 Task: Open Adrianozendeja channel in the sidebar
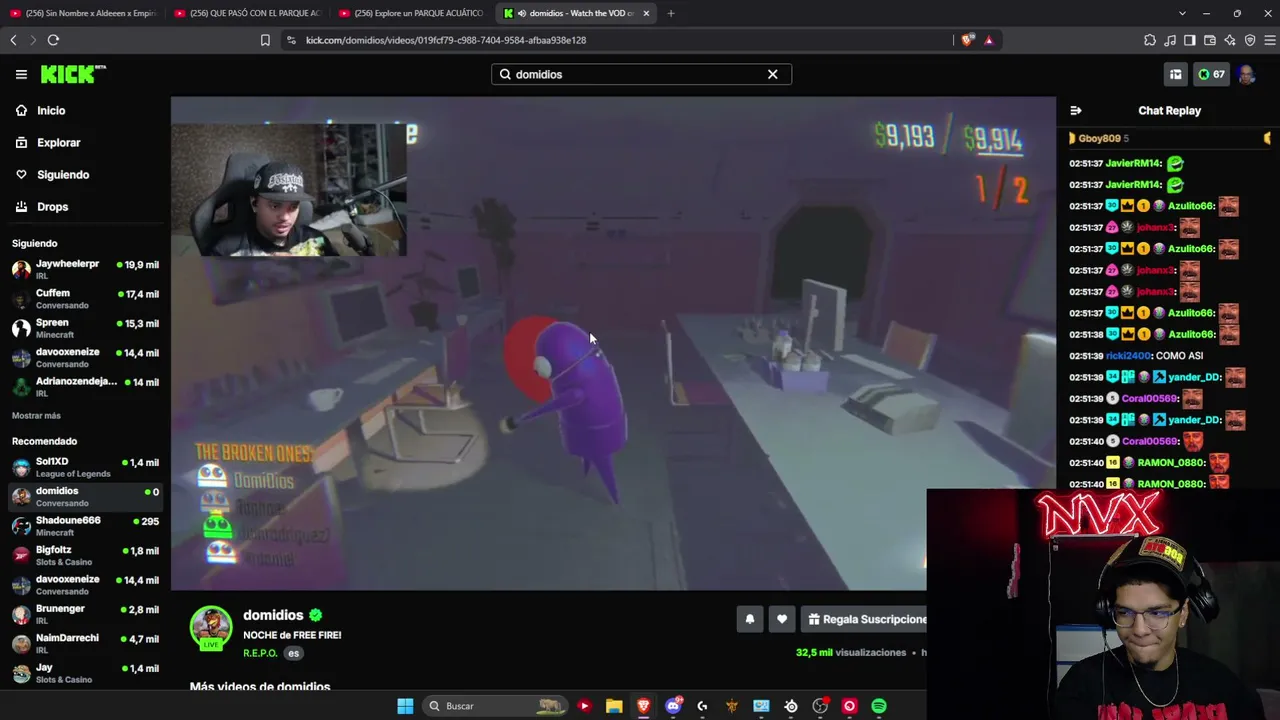pos(85,387)
